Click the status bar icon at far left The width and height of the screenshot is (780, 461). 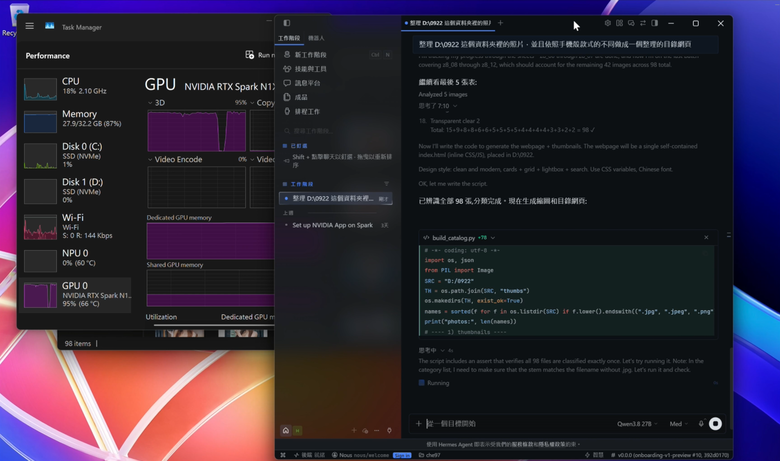(x=283, y=455)
